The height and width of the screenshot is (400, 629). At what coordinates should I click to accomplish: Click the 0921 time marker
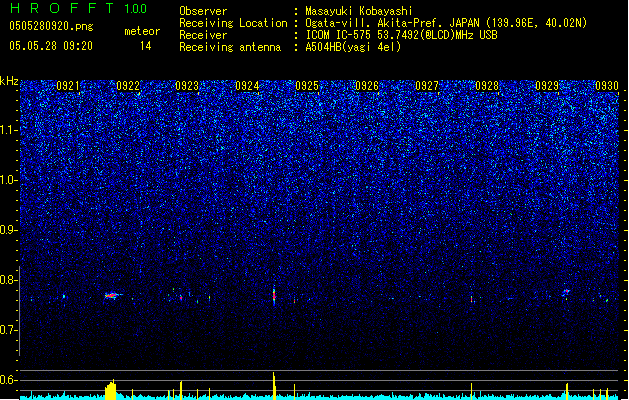pos(68,86)
